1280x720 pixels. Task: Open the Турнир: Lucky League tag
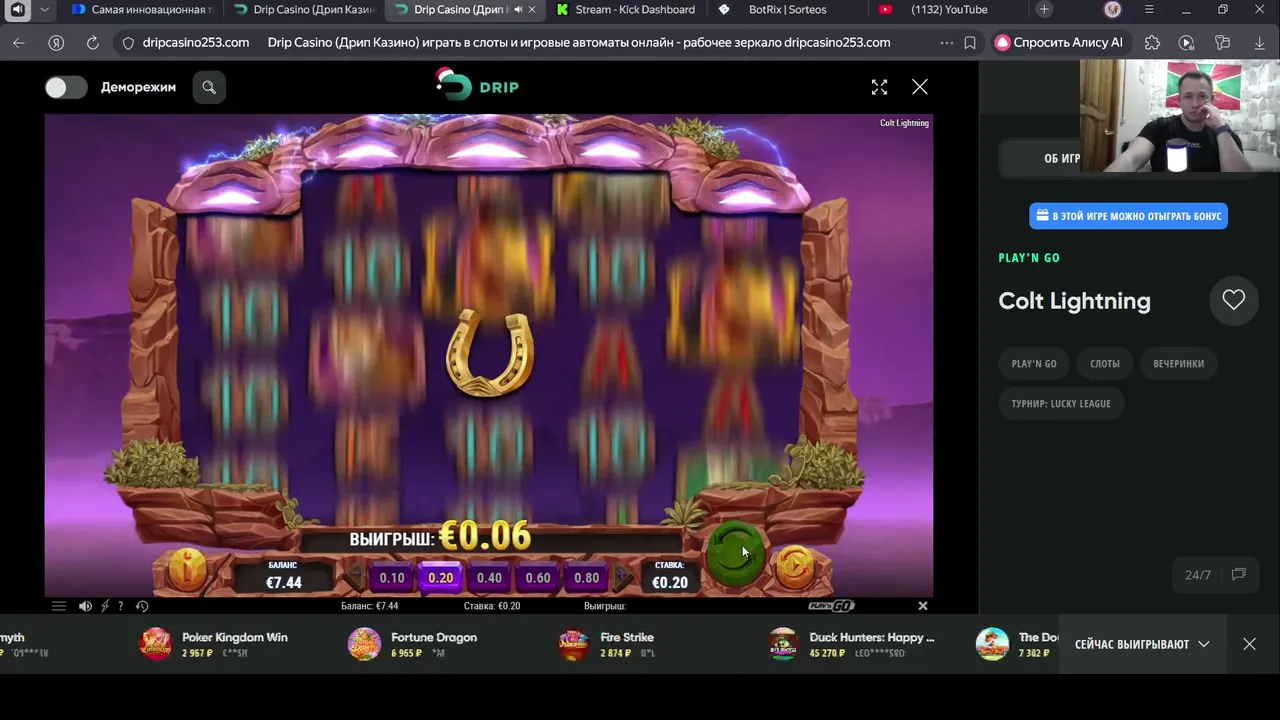[1061, 403]
